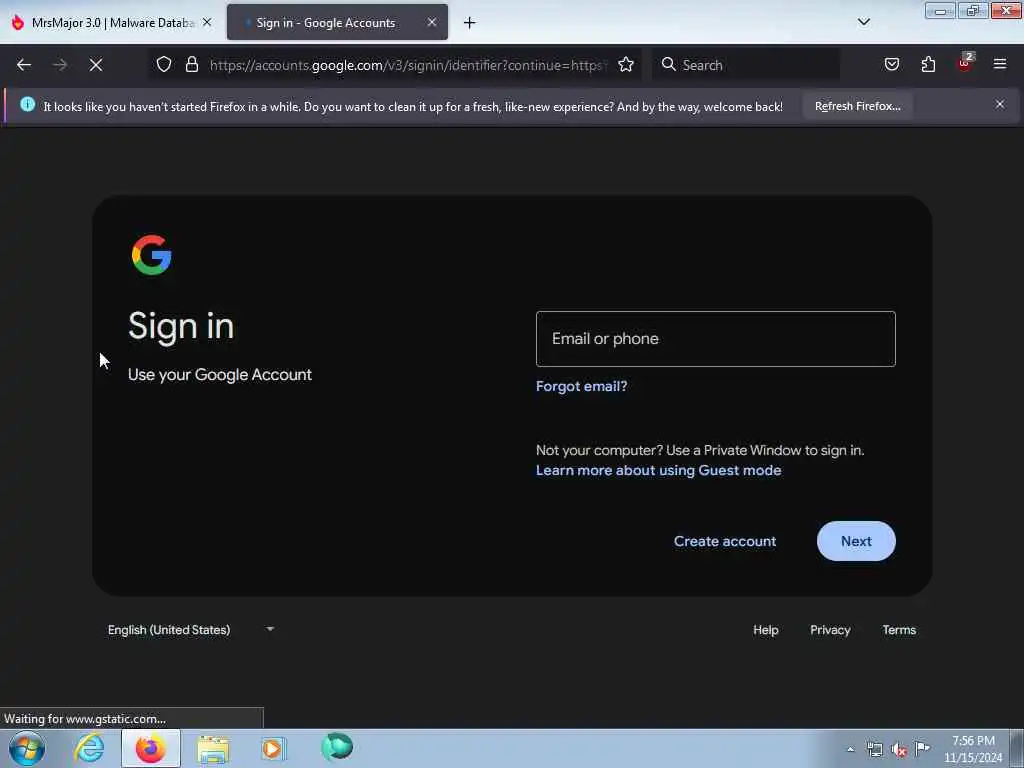The height and width of the screenshot is (768, 1024).
Task: Open tracking protection shield icon
Action: [x=164, y=64]
